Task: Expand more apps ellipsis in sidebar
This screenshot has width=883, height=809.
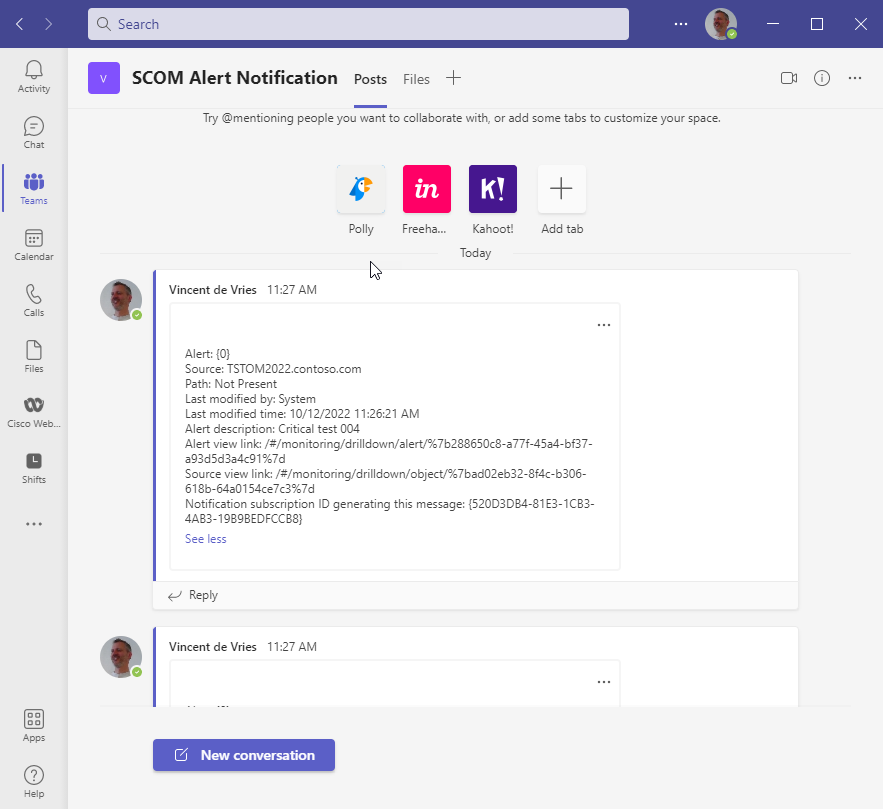Action: coord(34,524)
